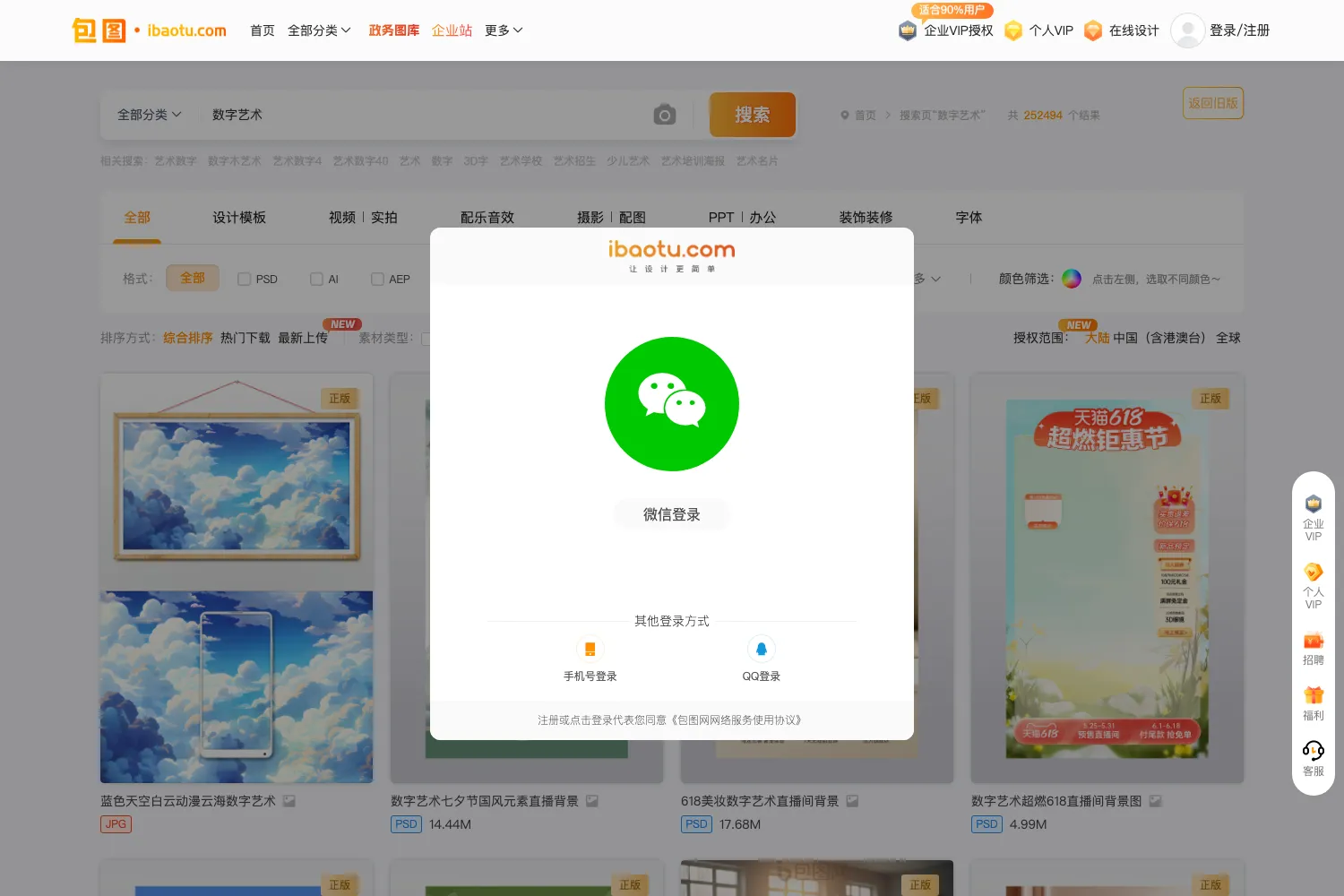The width and height of the screenshot is (1344, 896).
Task: Switch to 摄影 tab
Action: 590,218
